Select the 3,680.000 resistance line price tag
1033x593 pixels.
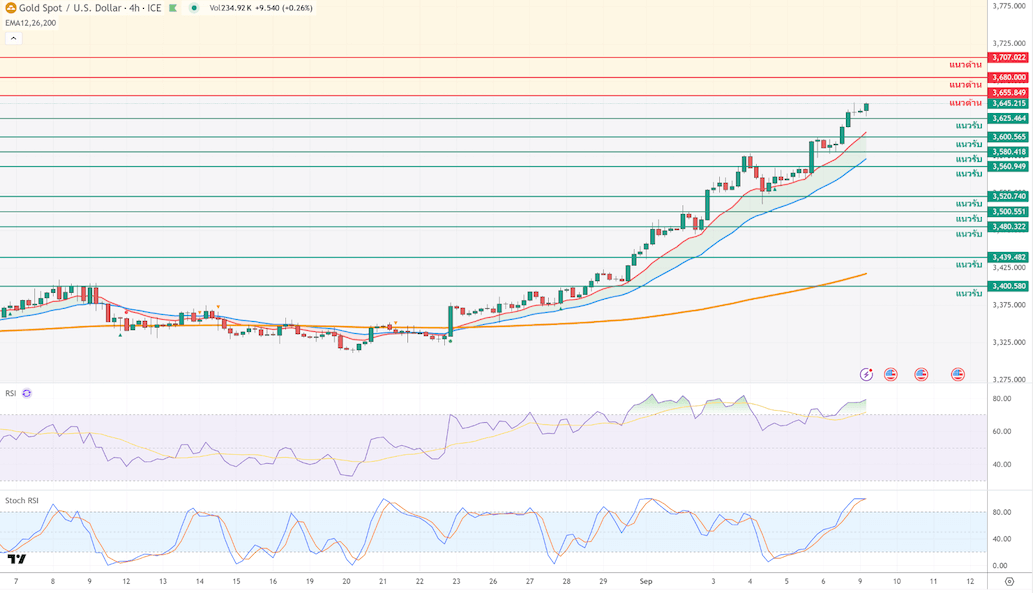click(x=1008, y=77)
